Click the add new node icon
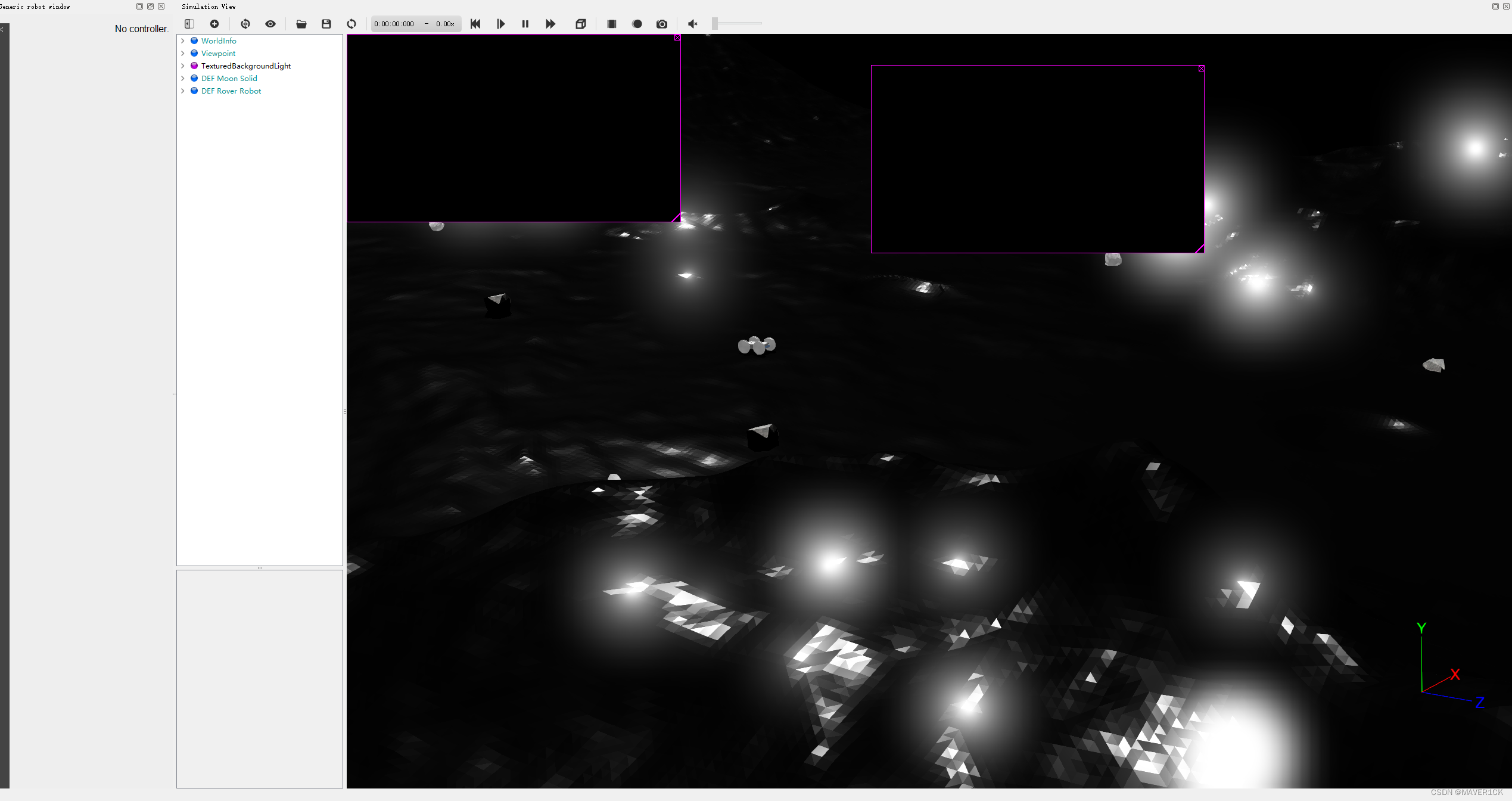Screen dimensions: 1512x801 [x=214, y=24]
